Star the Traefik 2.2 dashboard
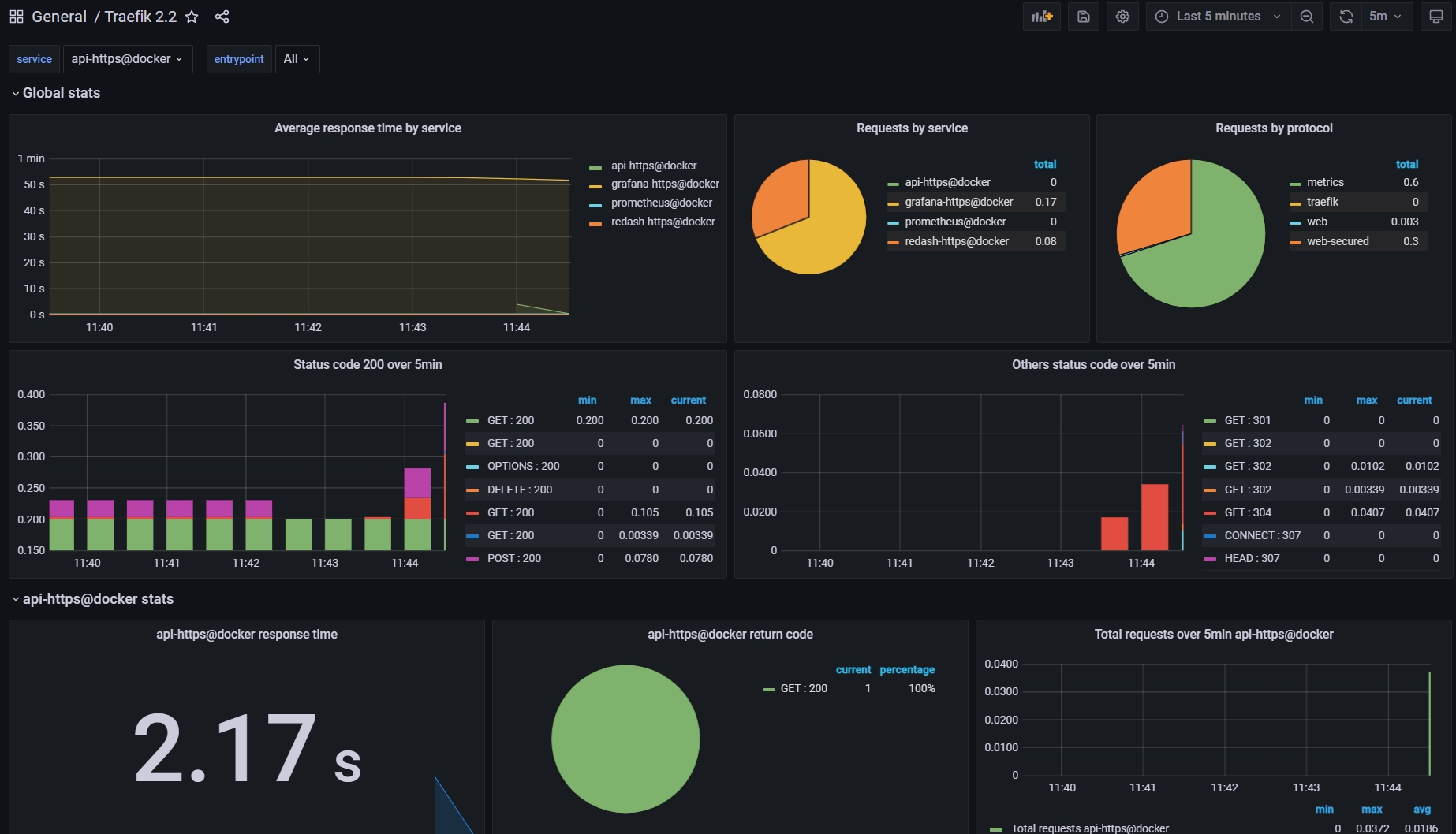Screen dimensions: 1456x834 (x=192, y=17)
